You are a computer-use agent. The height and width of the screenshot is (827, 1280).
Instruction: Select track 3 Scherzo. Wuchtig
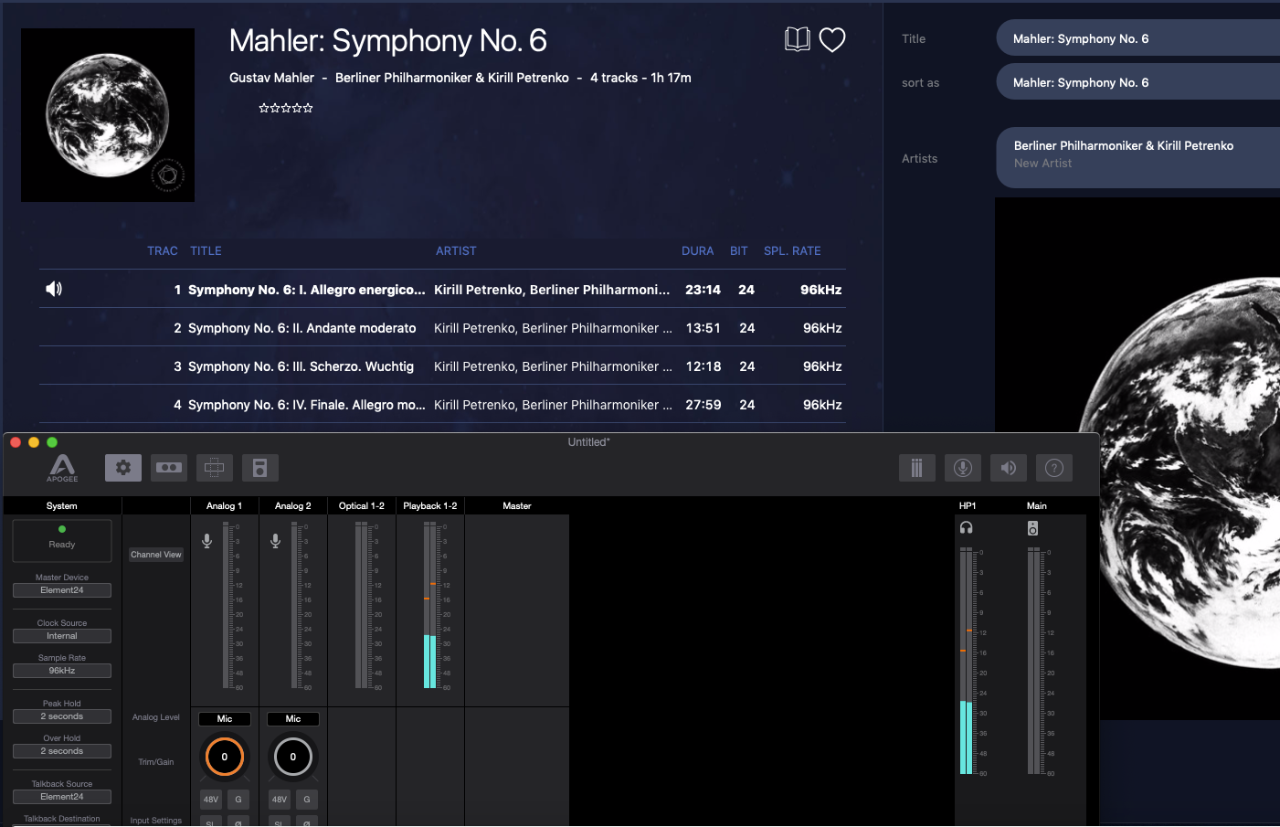300,366
